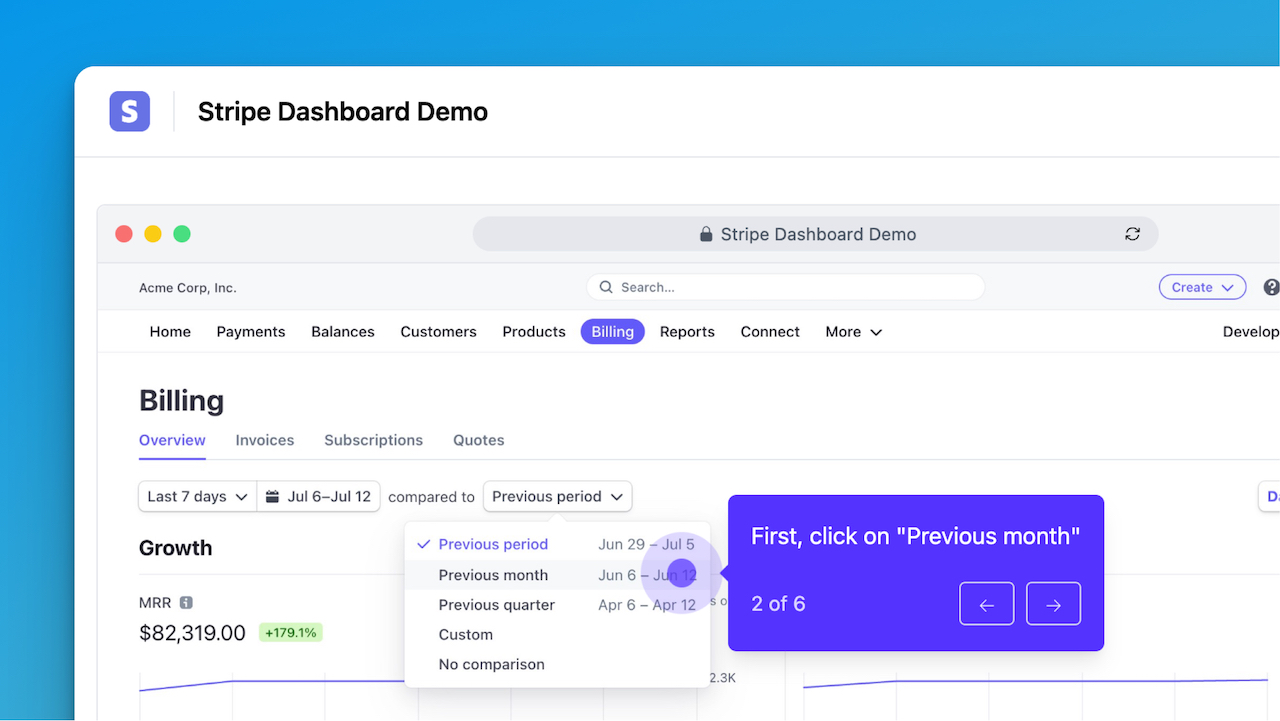The height and width of the screenshot is (721, 1280).
Task: Select "Previous period" option
Action: [557, 544]
